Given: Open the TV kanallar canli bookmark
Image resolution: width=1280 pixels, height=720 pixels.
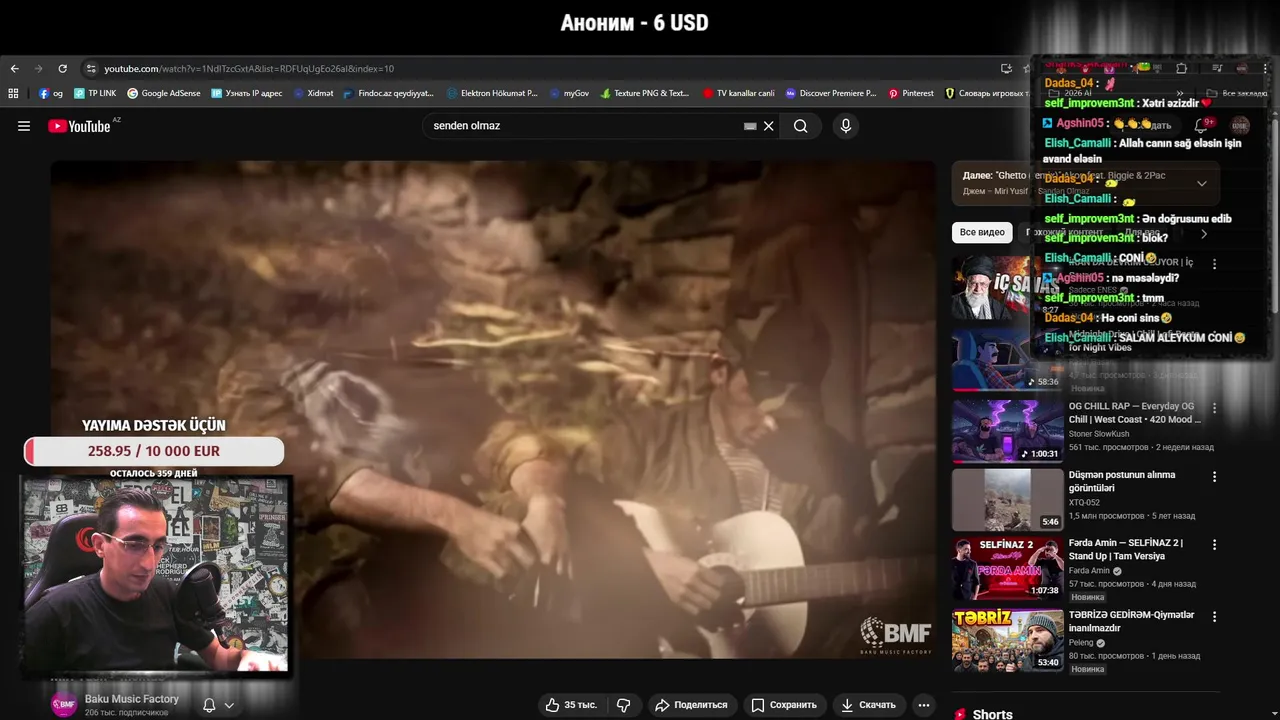Looking at the screenshot, I should pyautogui.click(x=739, y=93).
